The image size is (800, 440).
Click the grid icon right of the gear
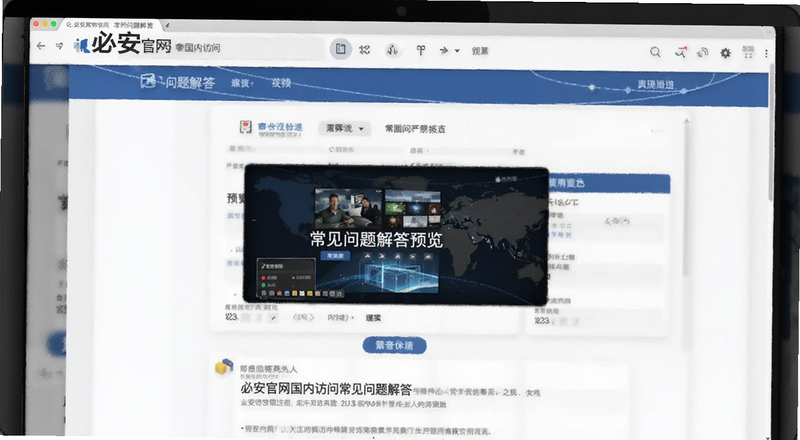click(748, 52)
